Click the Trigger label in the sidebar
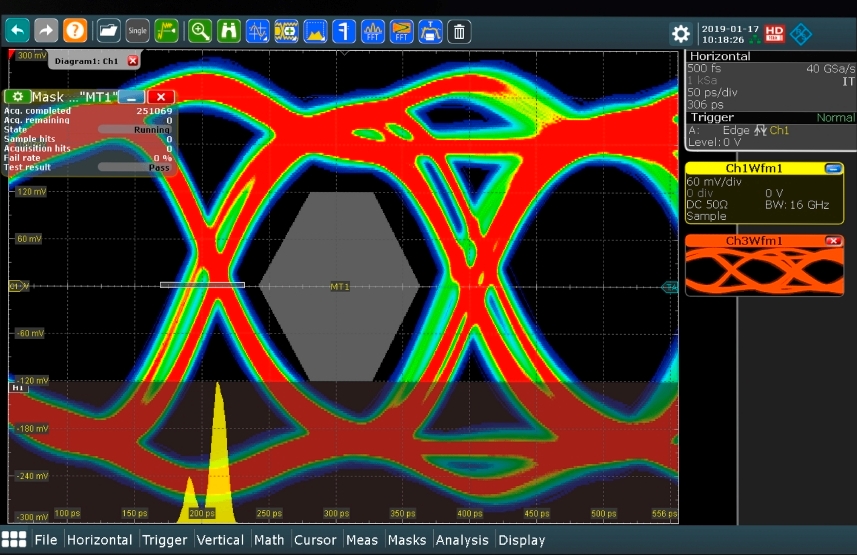 pyautogui.click(x=713, y=117)
